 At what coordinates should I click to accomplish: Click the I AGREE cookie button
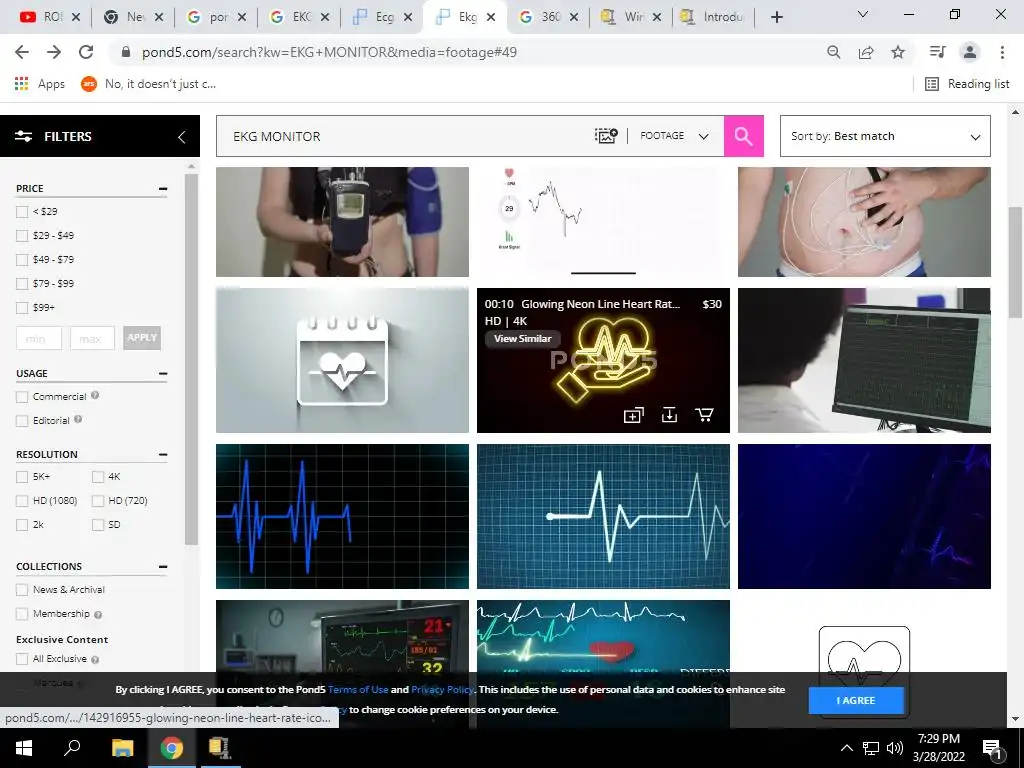[856, 700]
